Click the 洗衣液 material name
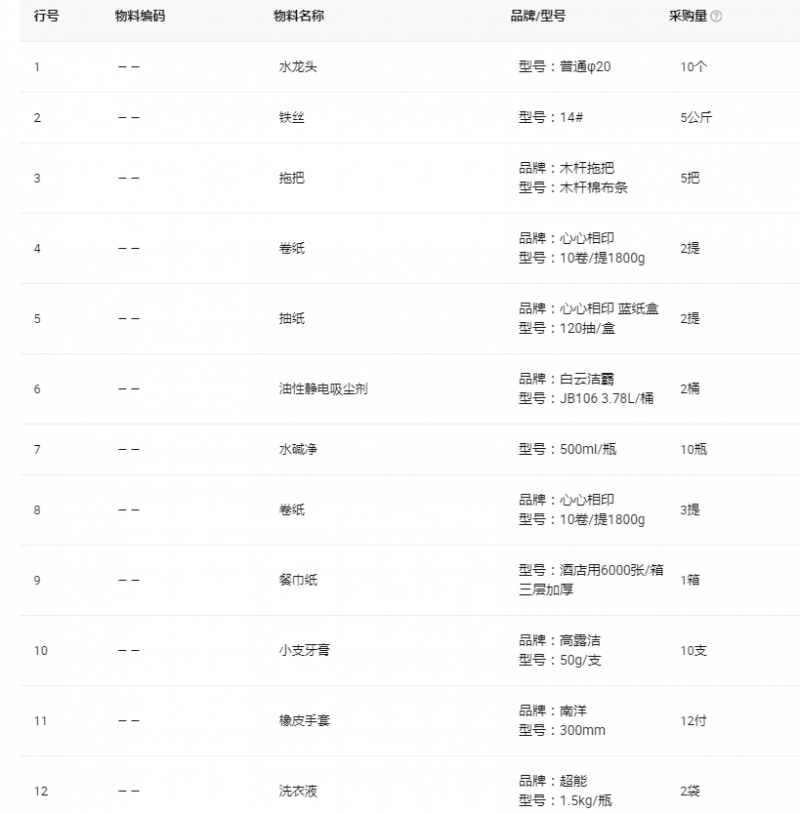Image resolution: width=800 pixels, height=813 pixels. click(298, 791)
